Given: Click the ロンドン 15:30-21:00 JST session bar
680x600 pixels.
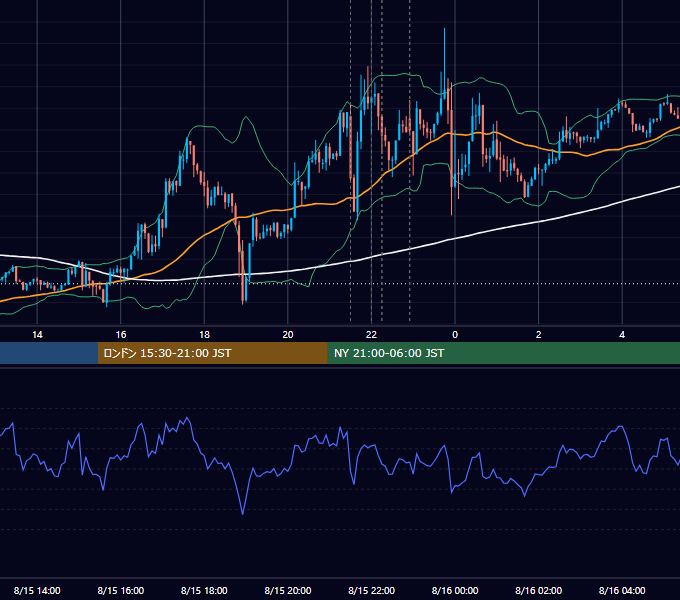Looking at the screenshot, I should [x=212, y=353].
